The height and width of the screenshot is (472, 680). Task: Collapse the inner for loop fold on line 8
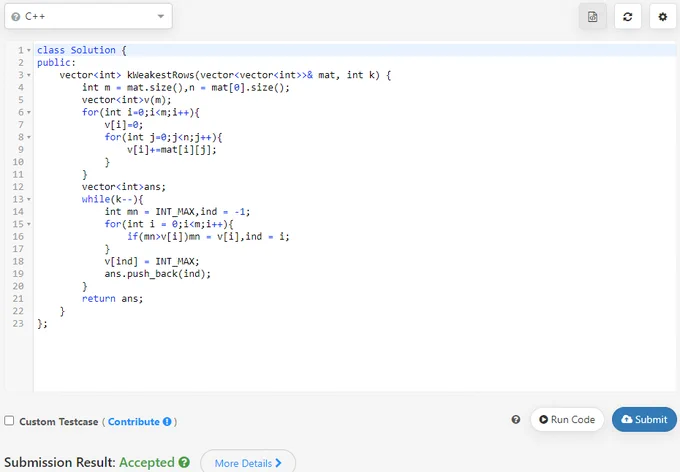29,137
